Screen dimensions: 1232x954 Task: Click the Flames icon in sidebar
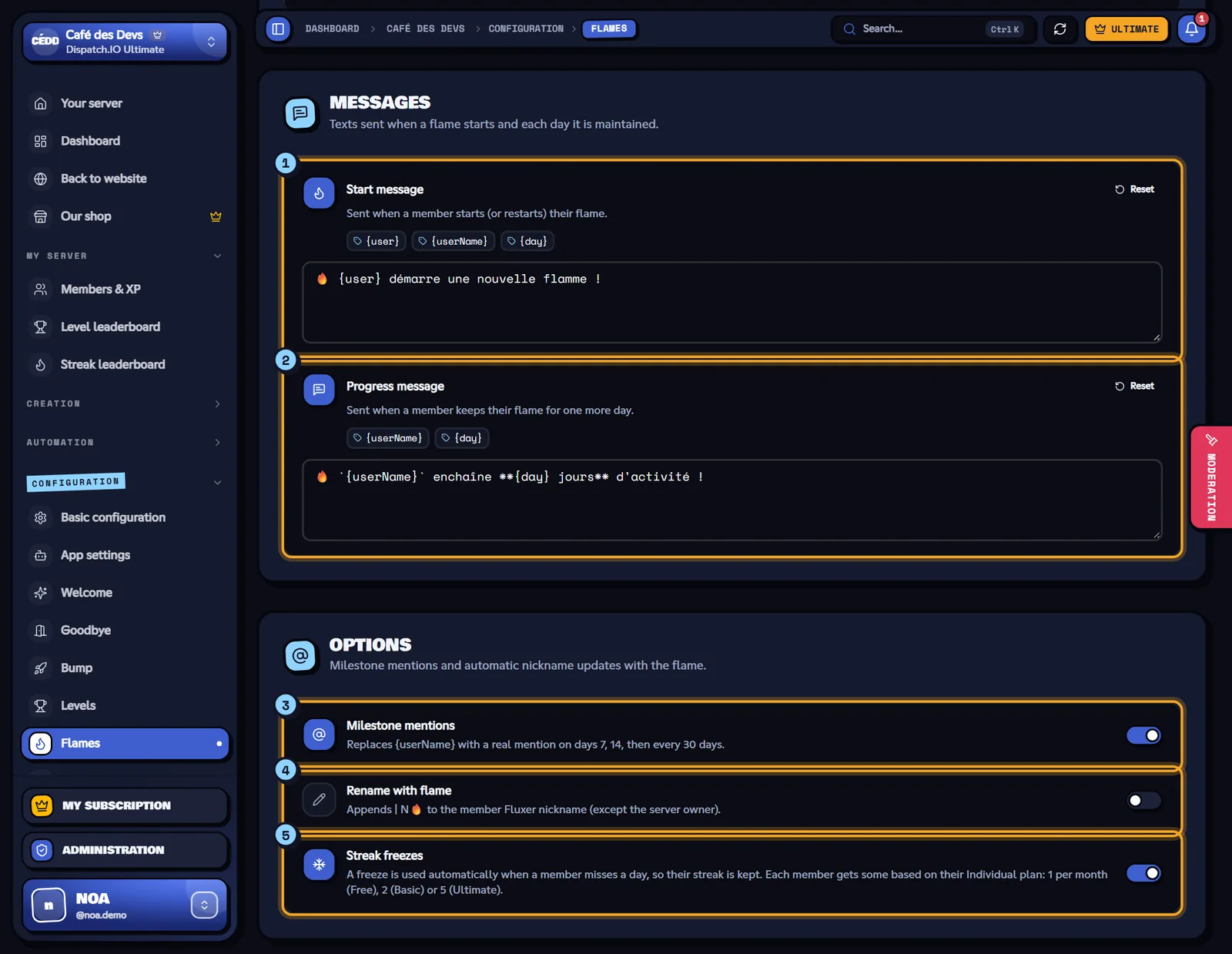click(41, 743)
